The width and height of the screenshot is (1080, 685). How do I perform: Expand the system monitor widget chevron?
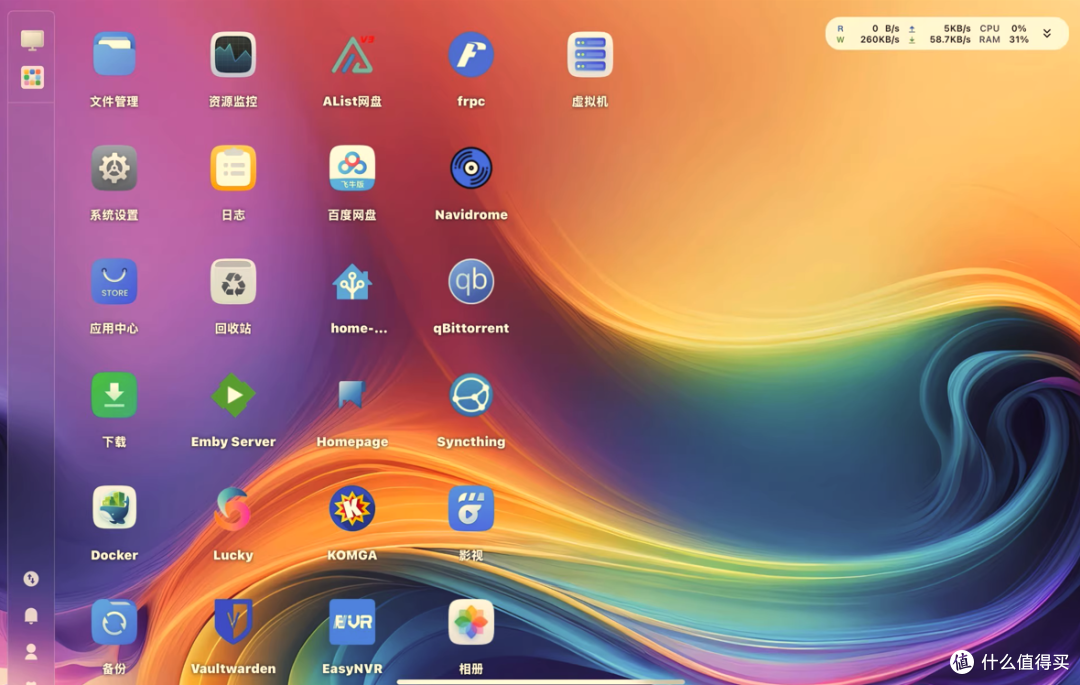[x=1046, y=33]
